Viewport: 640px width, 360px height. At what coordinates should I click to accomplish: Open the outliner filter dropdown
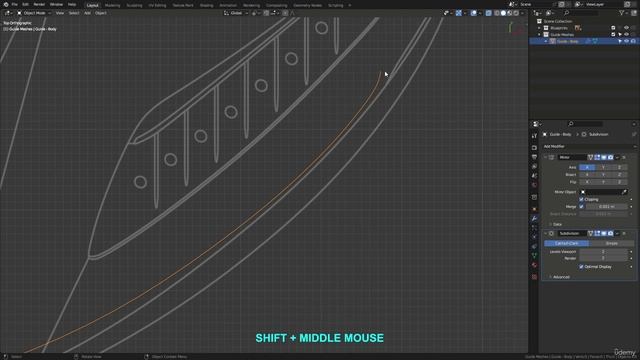point(623,13)
